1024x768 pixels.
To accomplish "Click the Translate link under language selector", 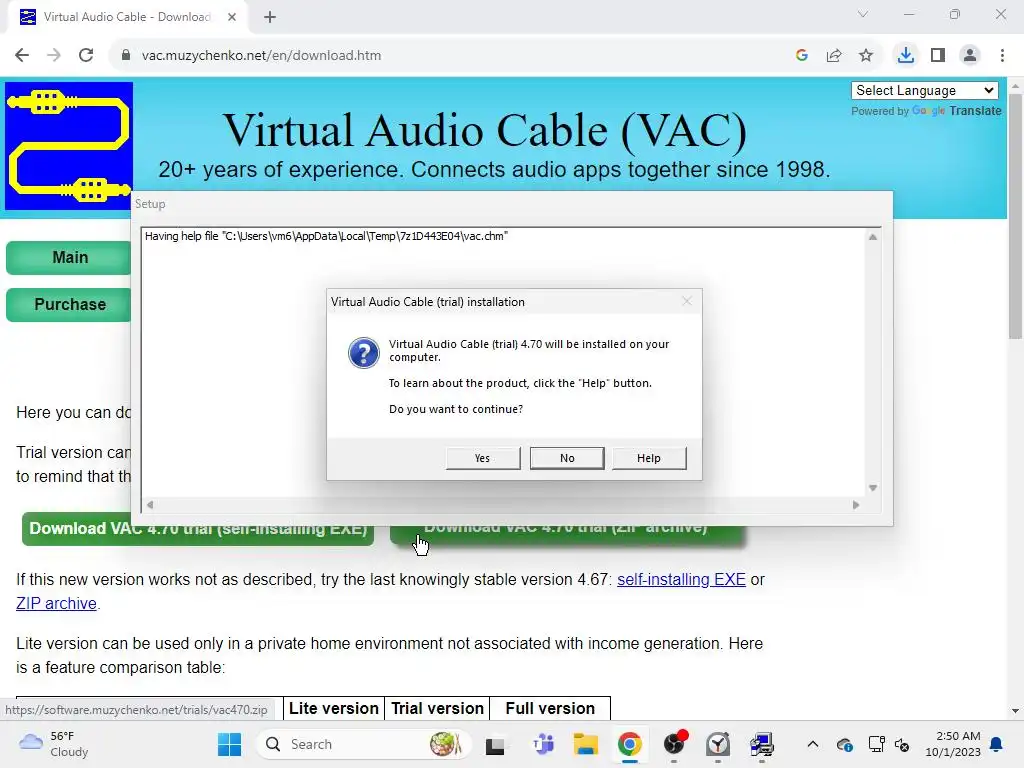I will pos(975,111).
